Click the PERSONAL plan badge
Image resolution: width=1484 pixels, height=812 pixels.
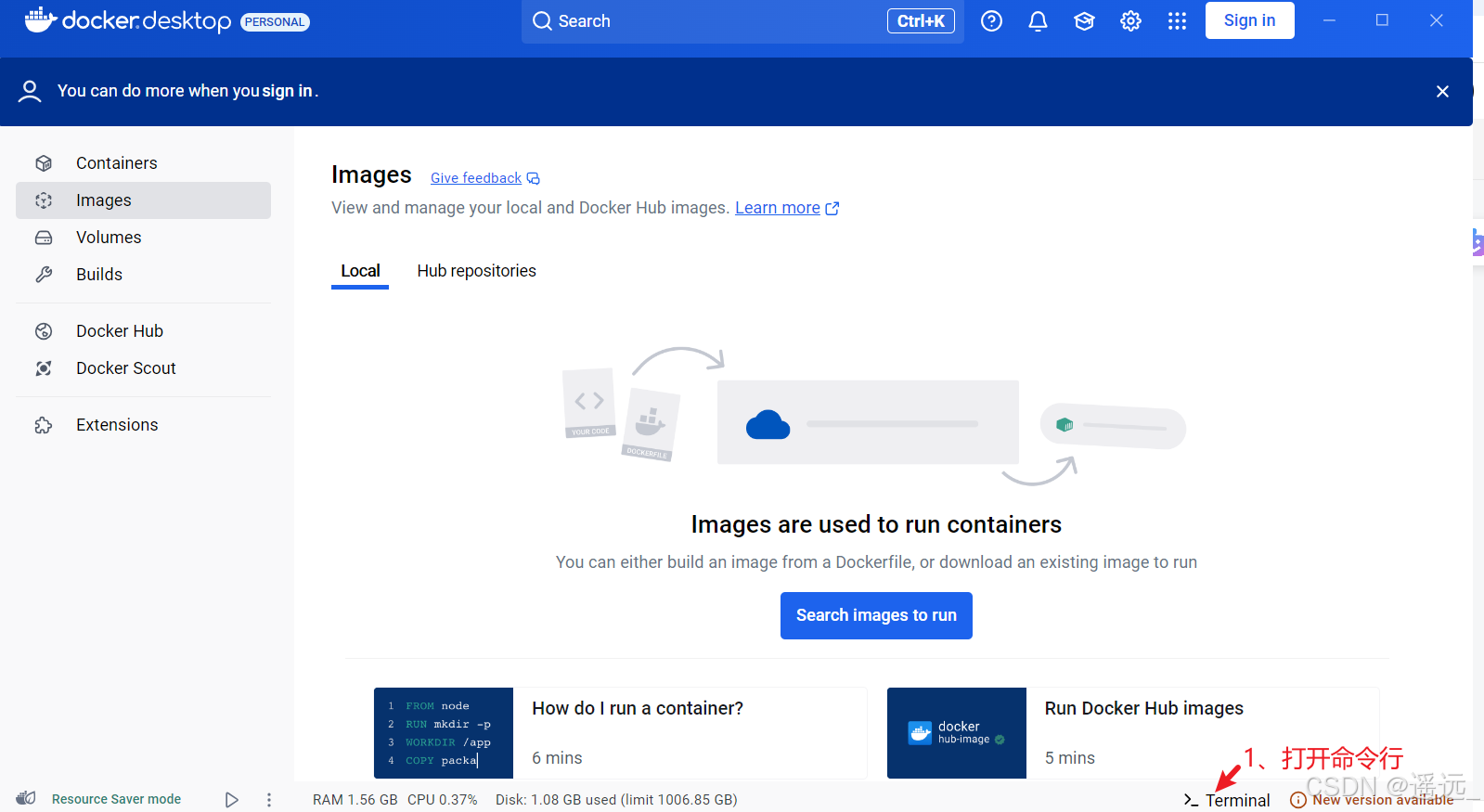click(x=275, y=21)
